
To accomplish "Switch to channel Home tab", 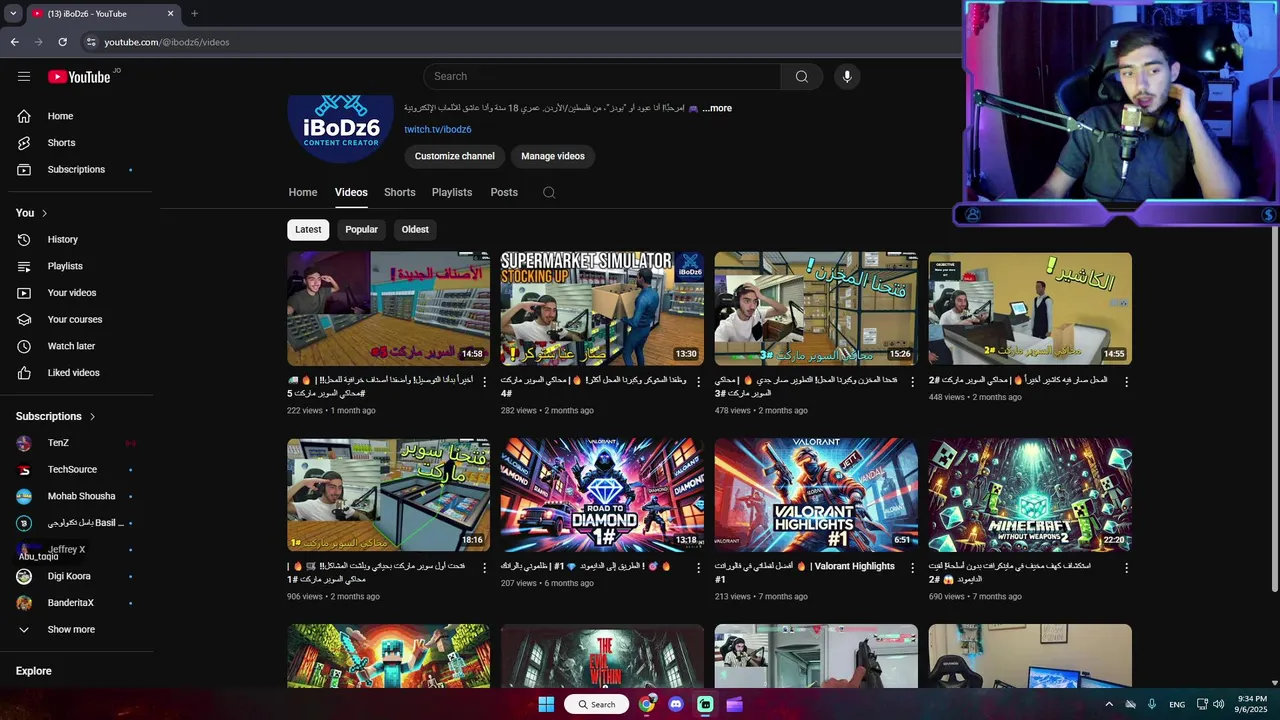I will (x=303, y=192).
